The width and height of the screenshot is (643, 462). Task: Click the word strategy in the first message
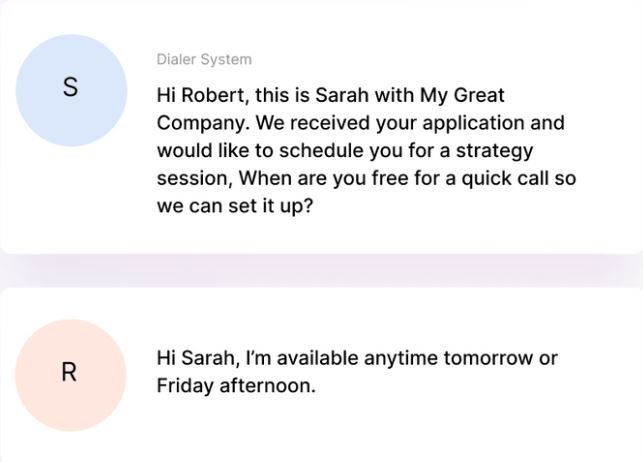click(x=494, y=151)
